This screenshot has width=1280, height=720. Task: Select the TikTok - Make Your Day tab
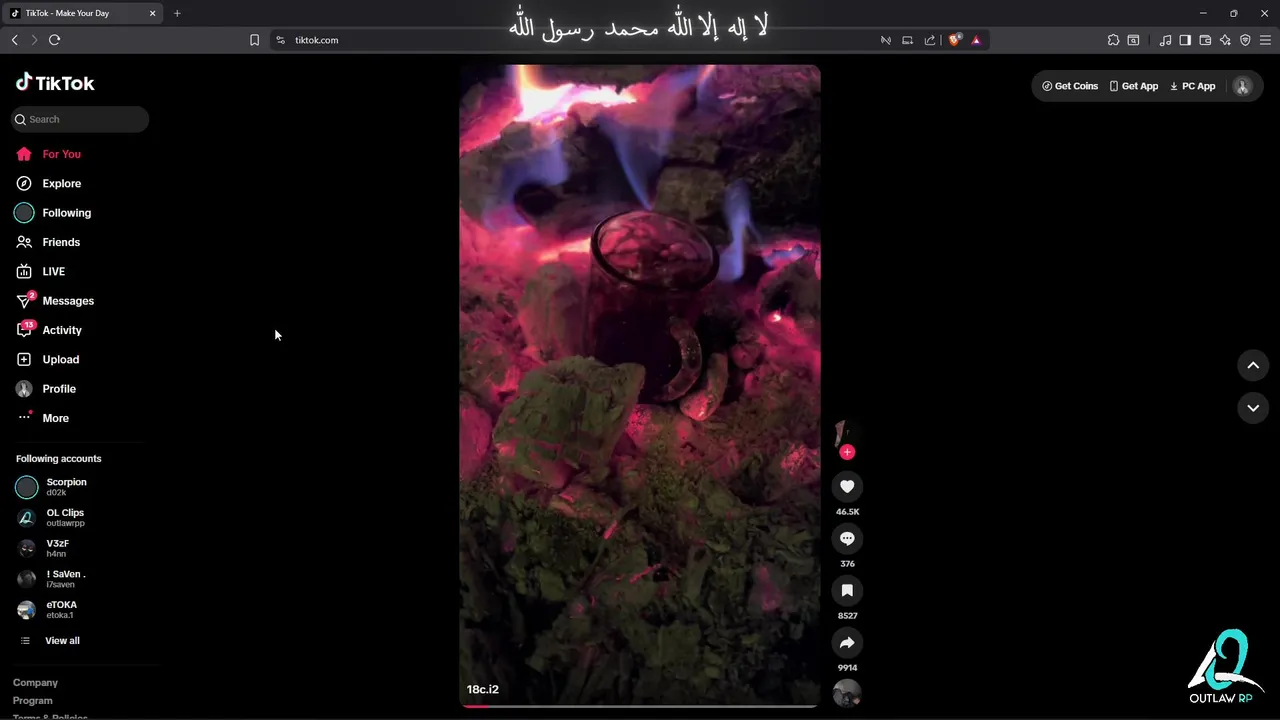pyautogui.click(x=84, y=13)
